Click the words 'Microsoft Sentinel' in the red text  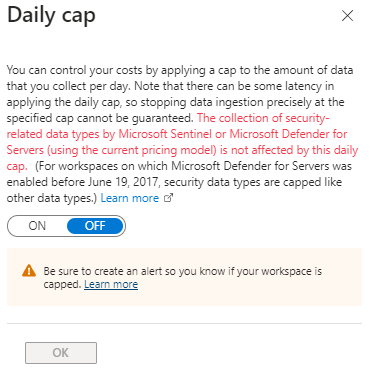click(x=165, y=134)
